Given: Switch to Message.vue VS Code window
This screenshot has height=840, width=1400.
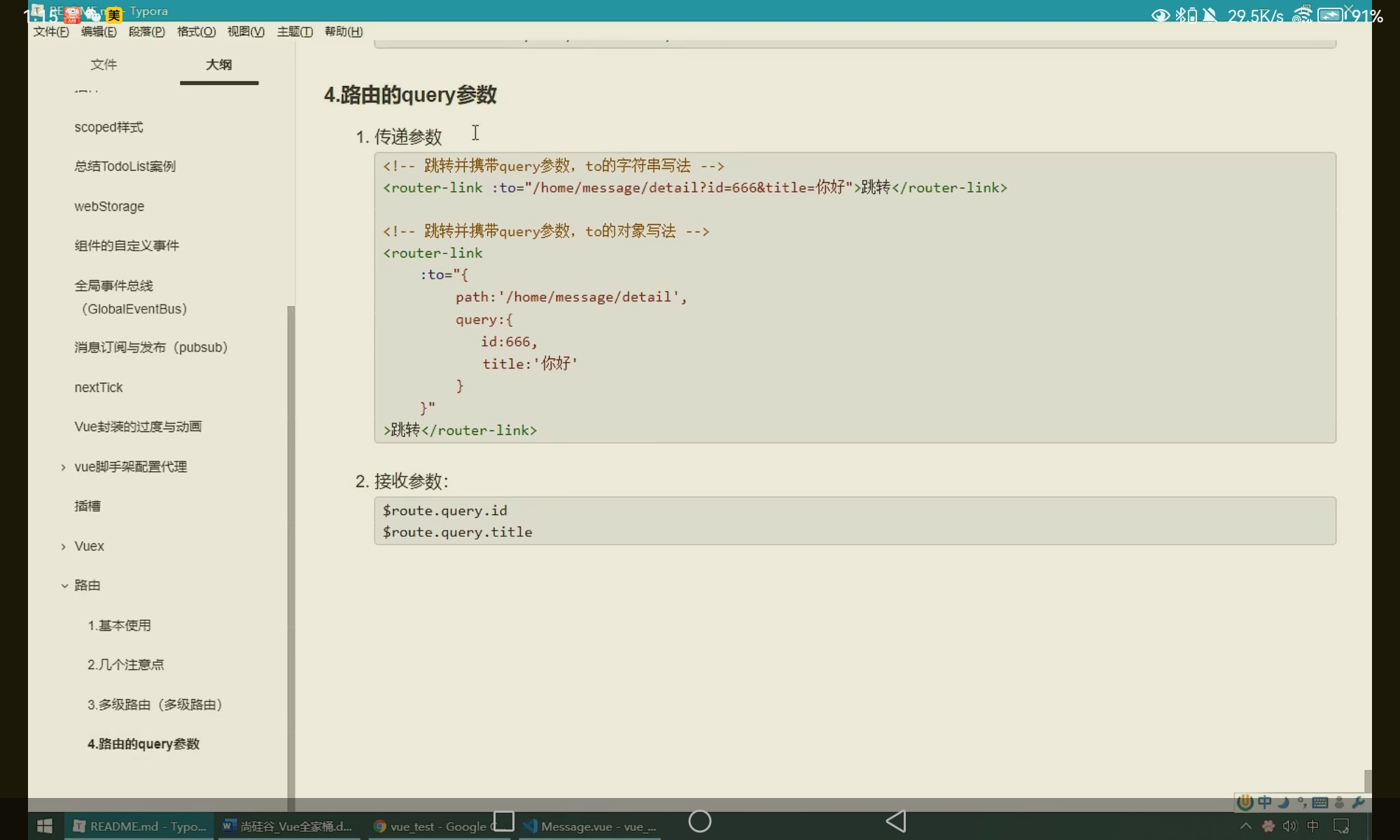Looking at the screenshot, I should coord(591,826).
